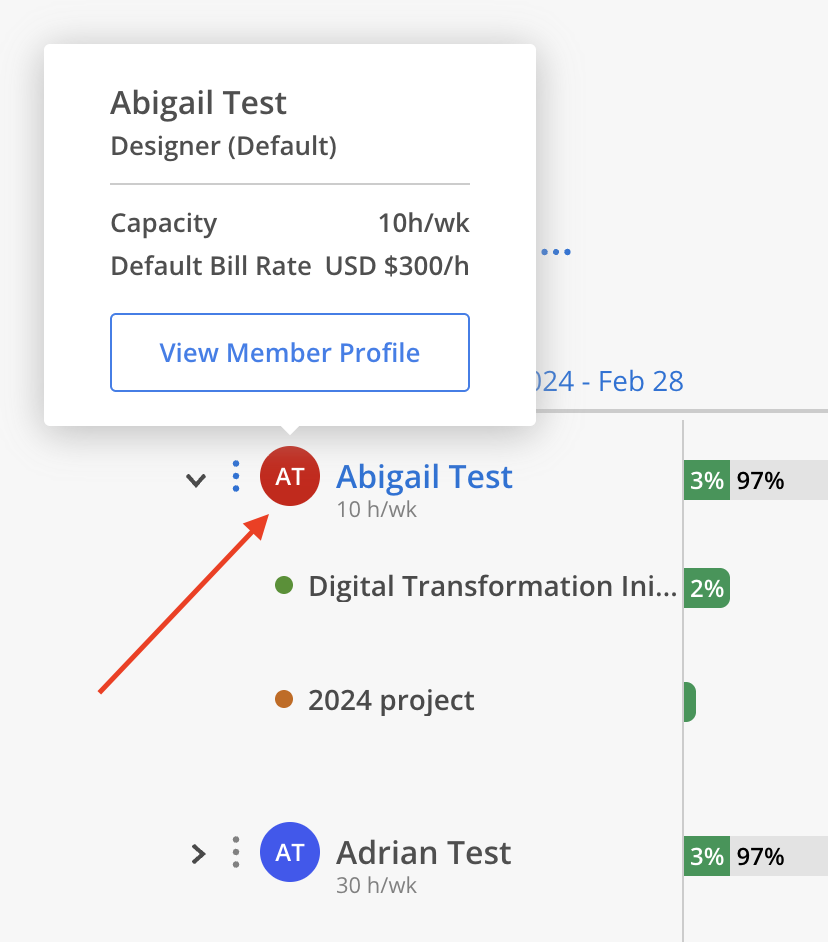Click the blue horizontal ellipsis icon

point(555,252)
